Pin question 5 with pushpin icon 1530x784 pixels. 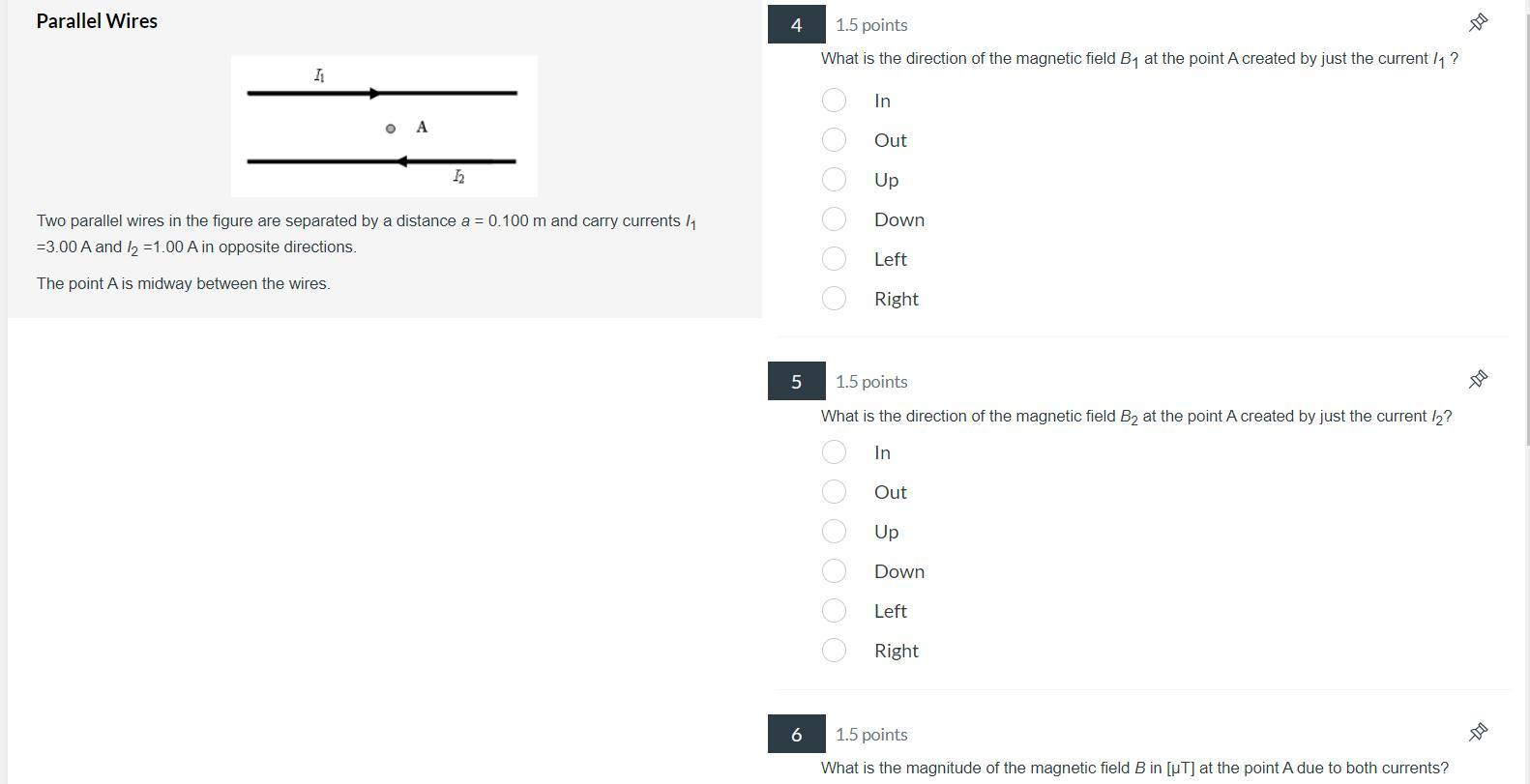click(1478, 379)
